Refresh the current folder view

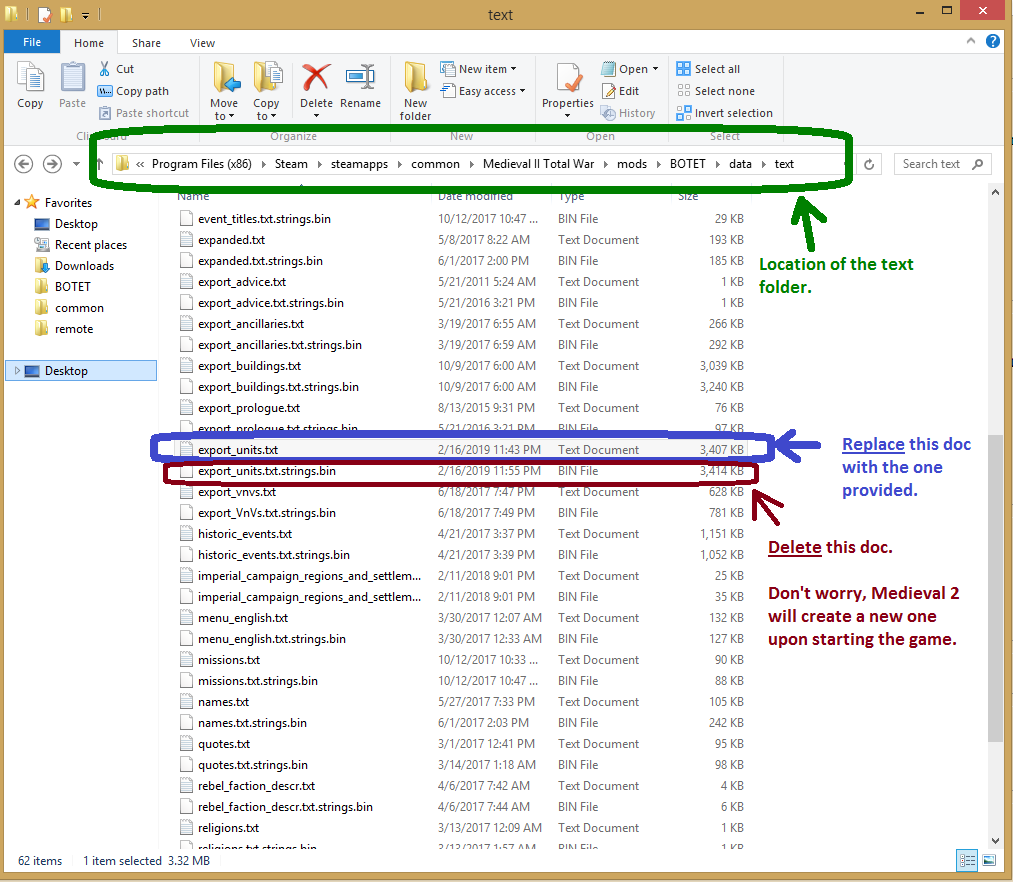coord(870,164)
